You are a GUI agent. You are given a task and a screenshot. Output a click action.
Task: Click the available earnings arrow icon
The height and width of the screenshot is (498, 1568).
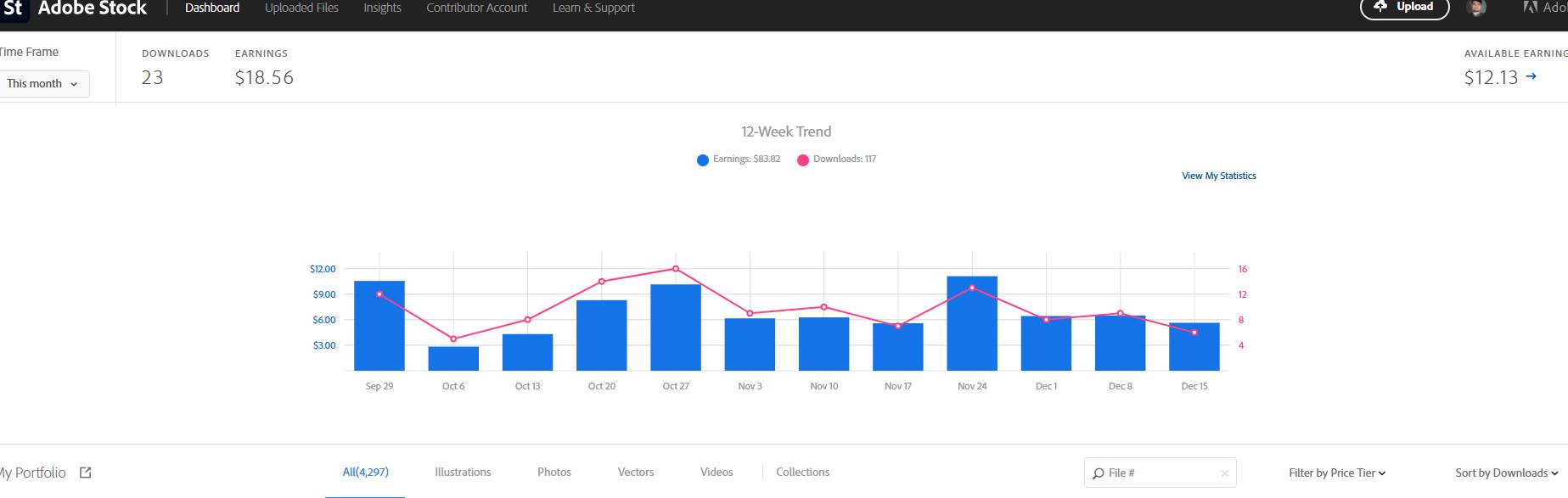(x=1531, y=76)
